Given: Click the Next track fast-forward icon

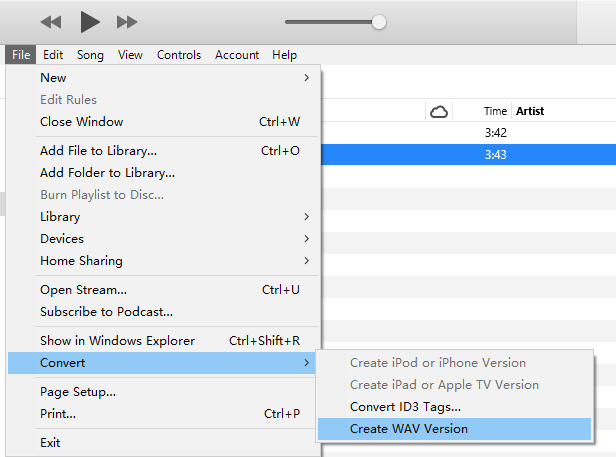Looking at the screenshot, I should 127,21.
